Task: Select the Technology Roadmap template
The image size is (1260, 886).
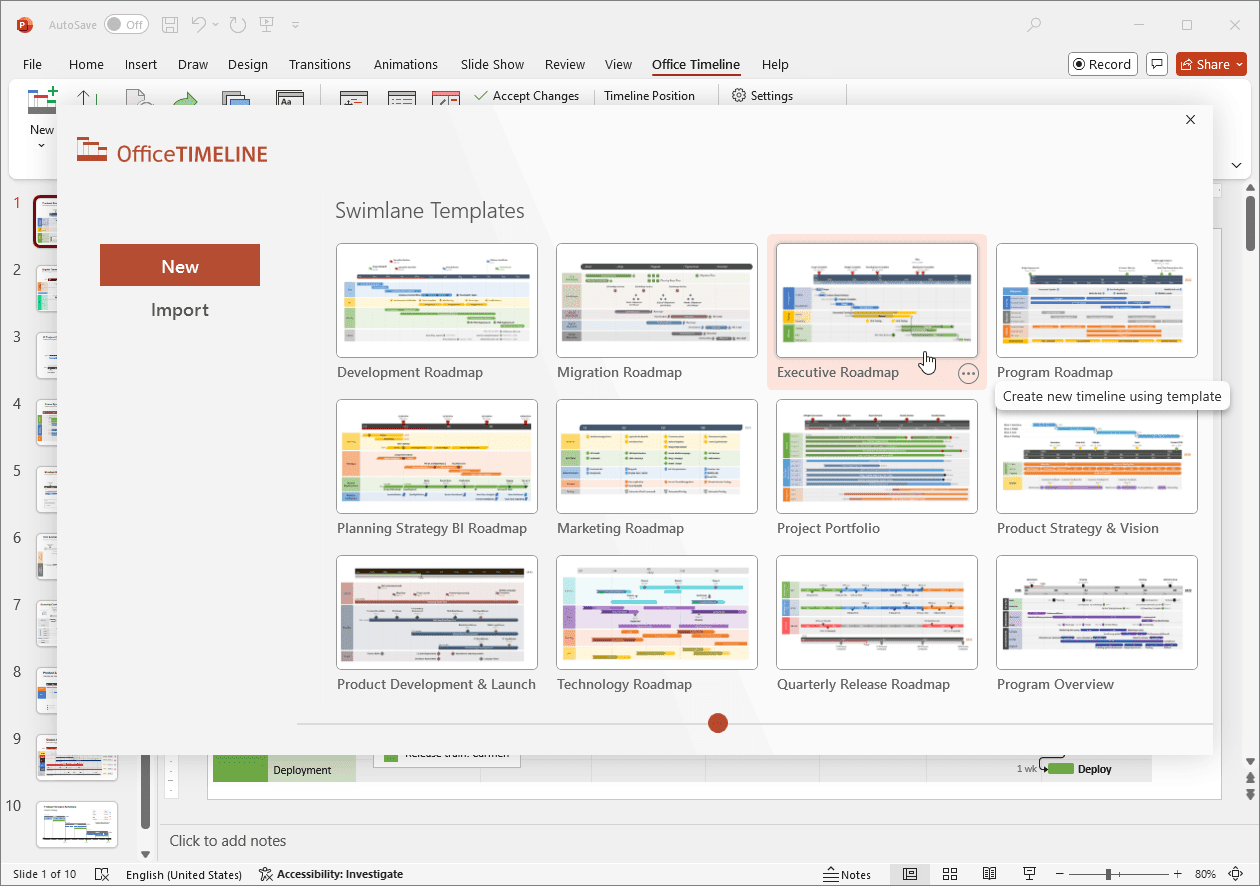Action: [657, 613]
